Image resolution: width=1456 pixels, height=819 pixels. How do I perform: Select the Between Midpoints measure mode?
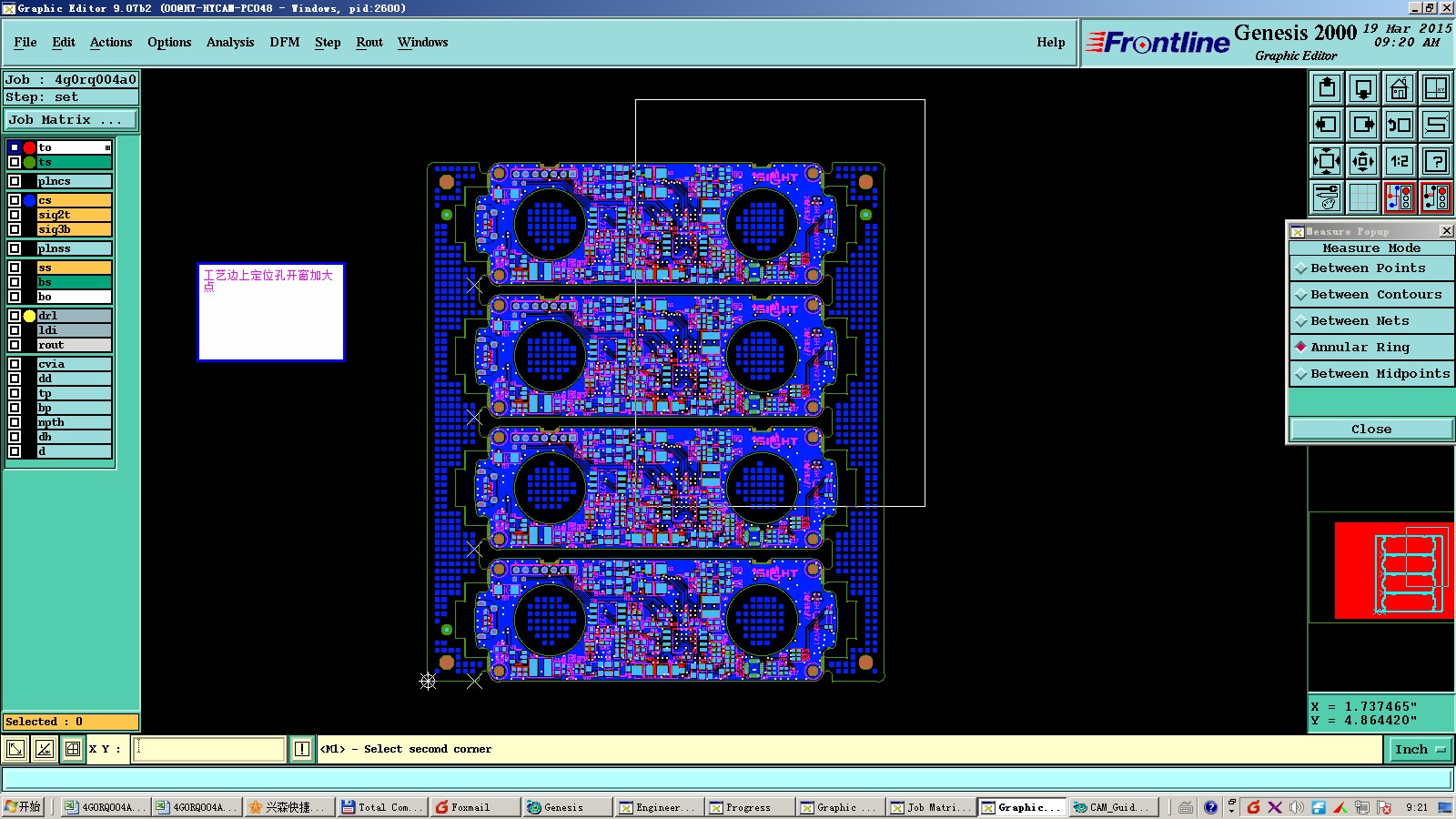(x=1371, y=374)
